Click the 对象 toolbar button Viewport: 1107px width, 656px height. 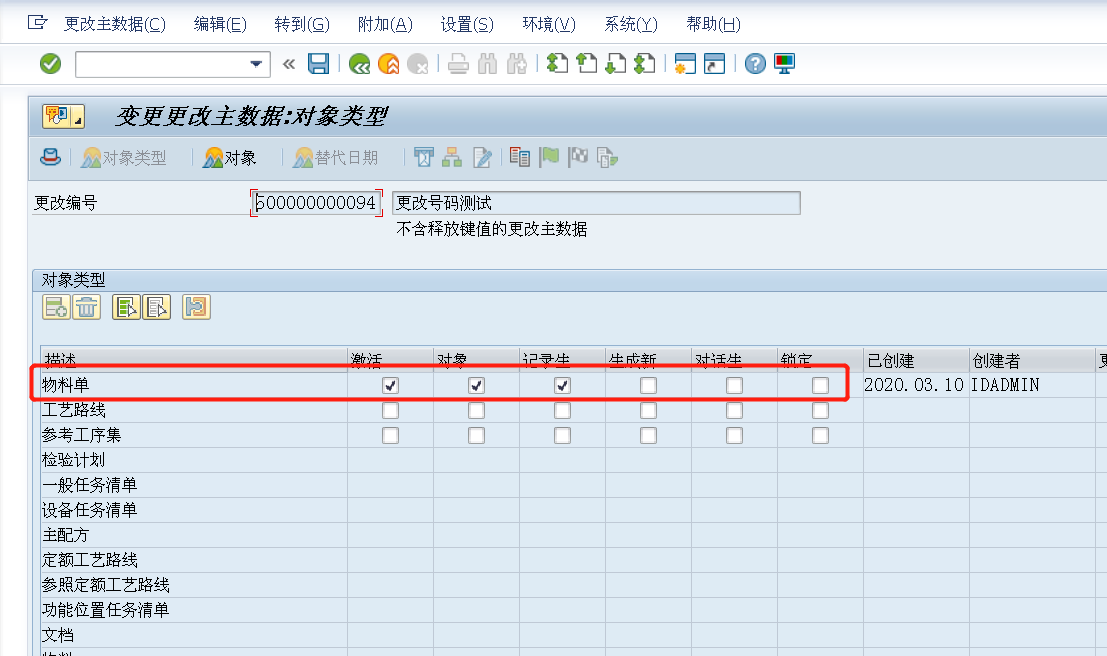point(229,157)
